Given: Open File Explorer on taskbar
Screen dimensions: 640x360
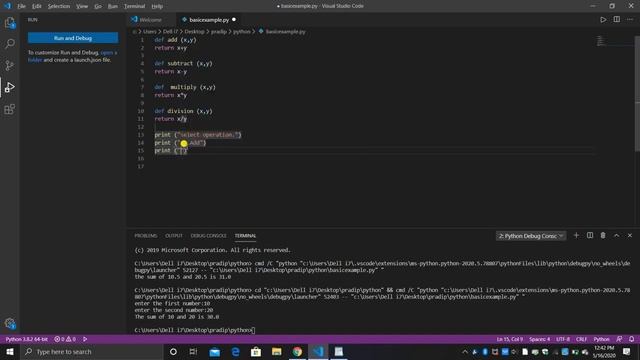Looking at the screenshot, I should point(276,351).
